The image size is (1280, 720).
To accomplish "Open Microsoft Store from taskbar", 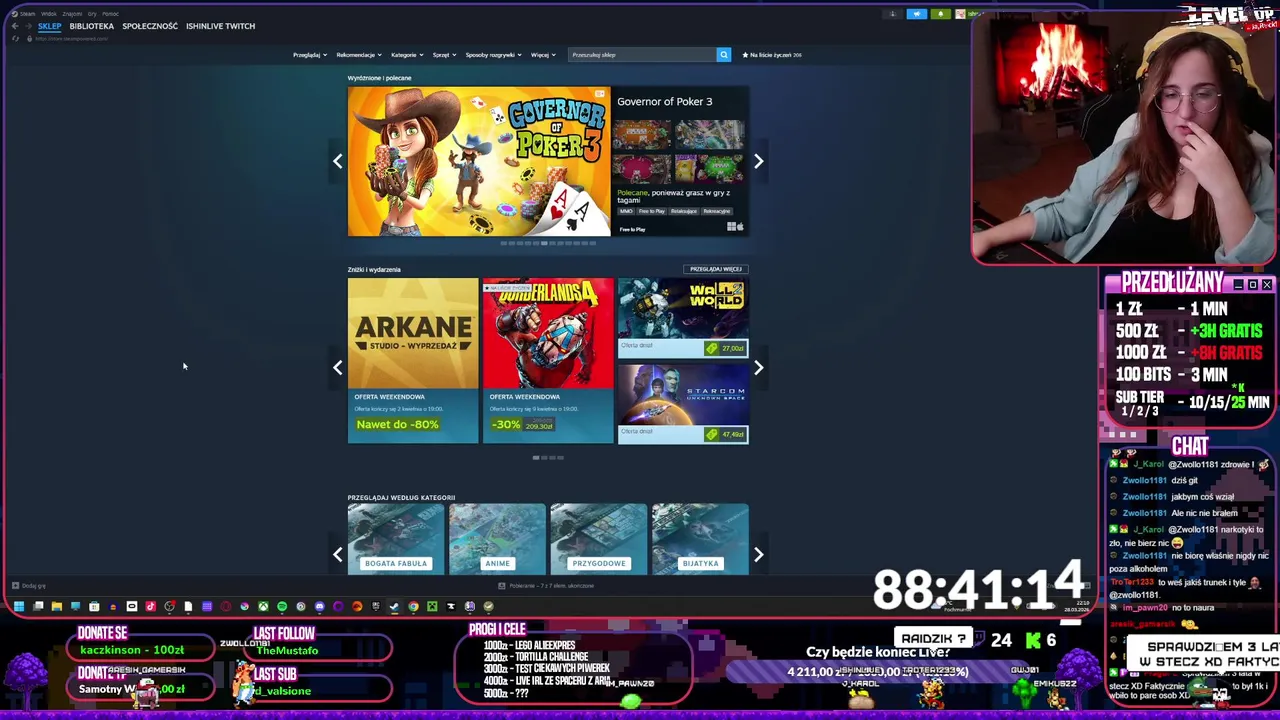I will click(x=94, y=606).
